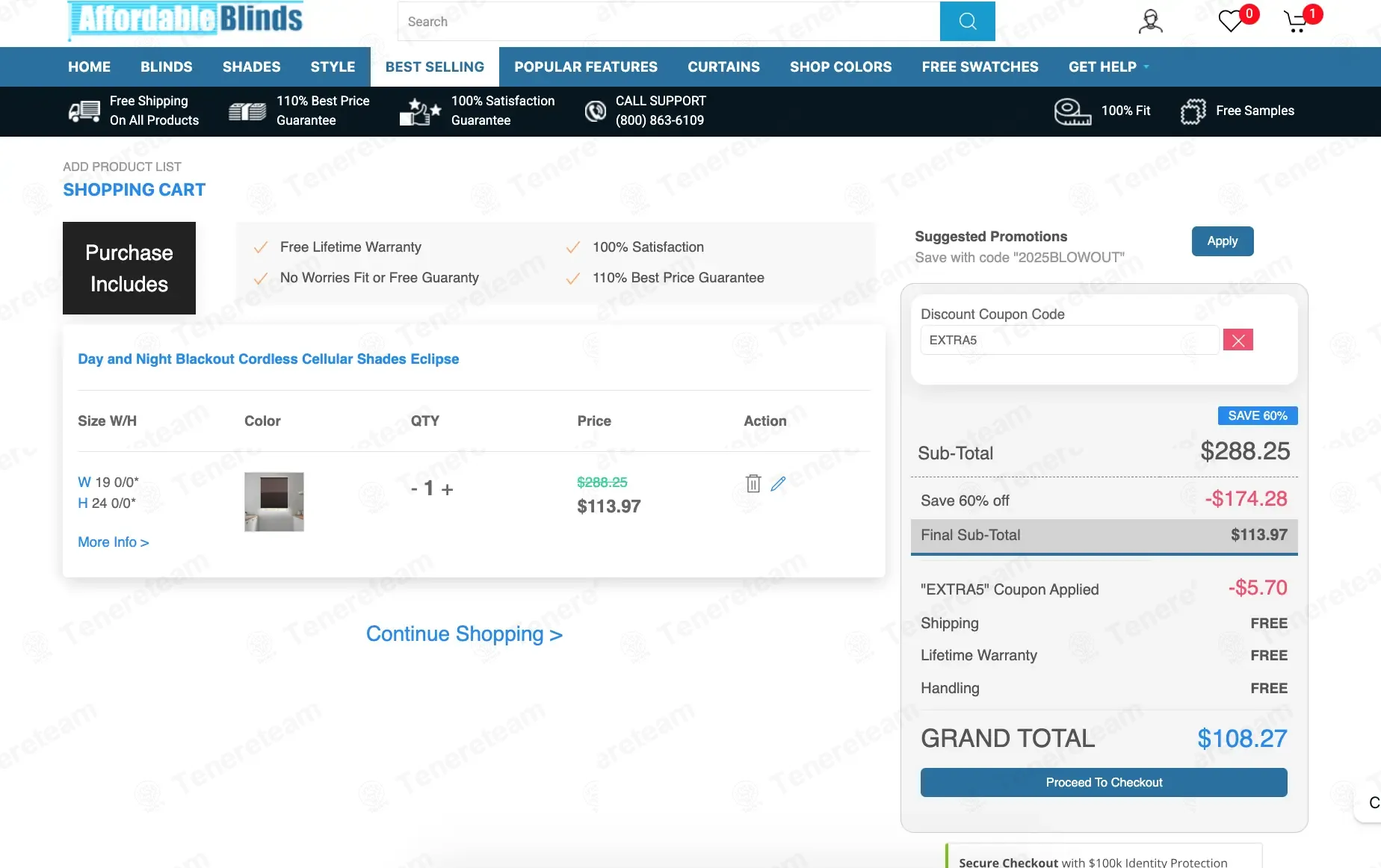Open the Shop Colors menu

841,66
